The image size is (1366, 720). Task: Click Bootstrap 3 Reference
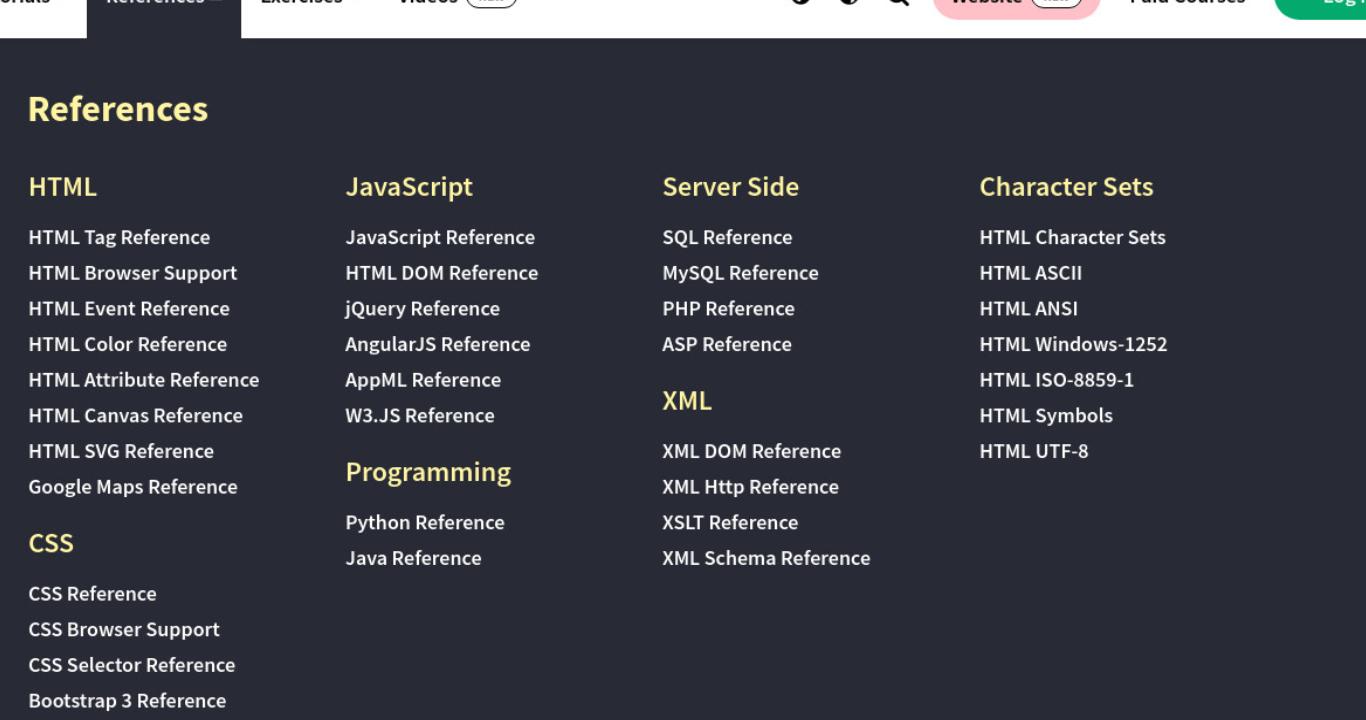click(127, 701)
